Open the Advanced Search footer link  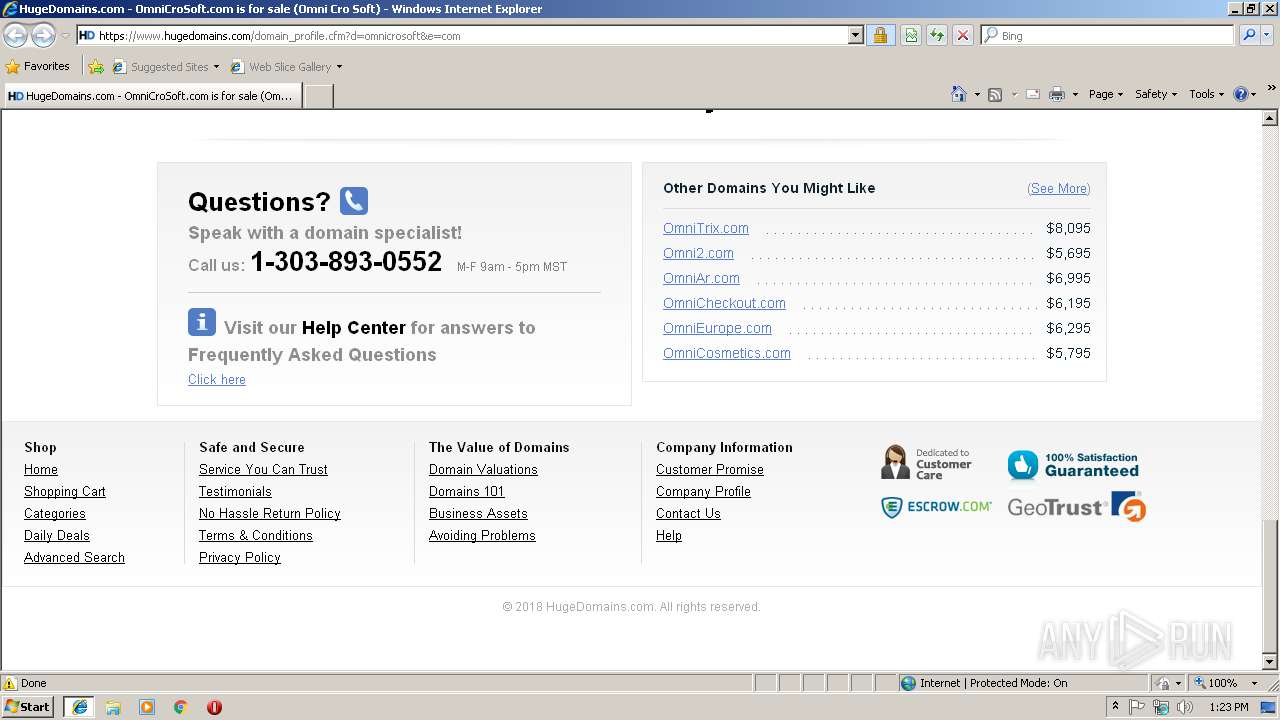(74, 557)
